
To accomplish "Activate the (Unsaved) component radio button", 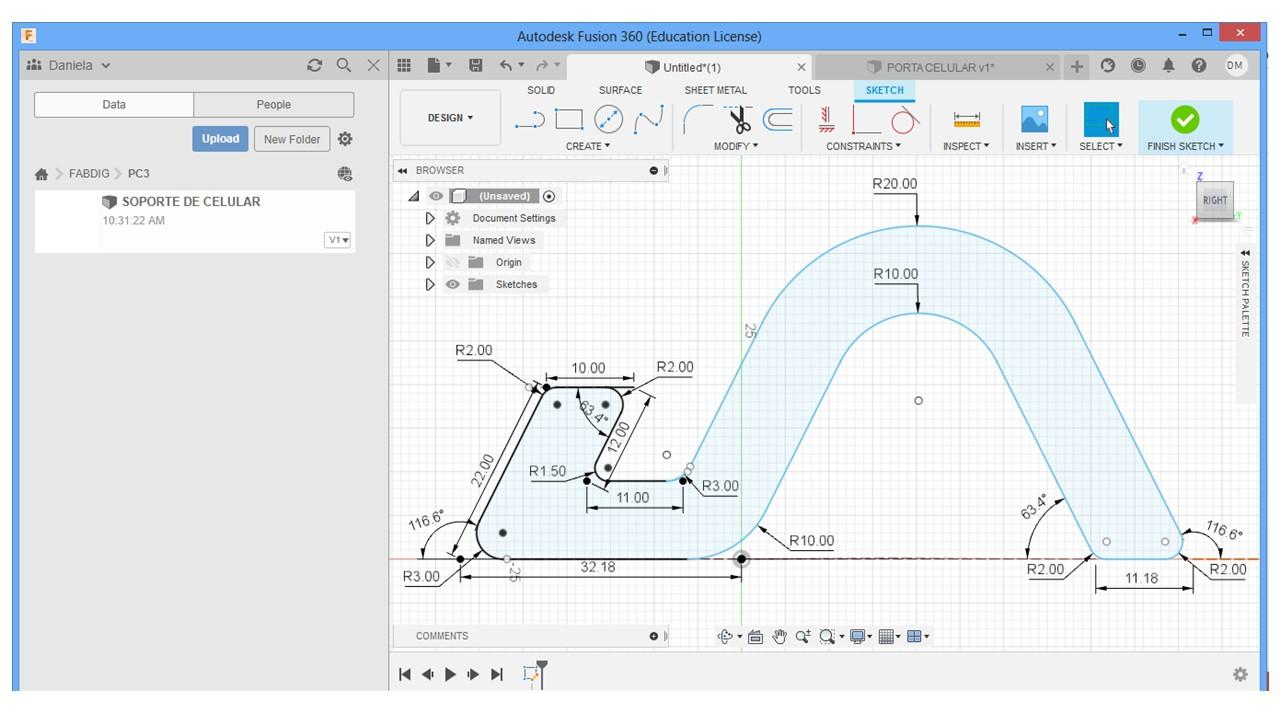I will [549, 196].
